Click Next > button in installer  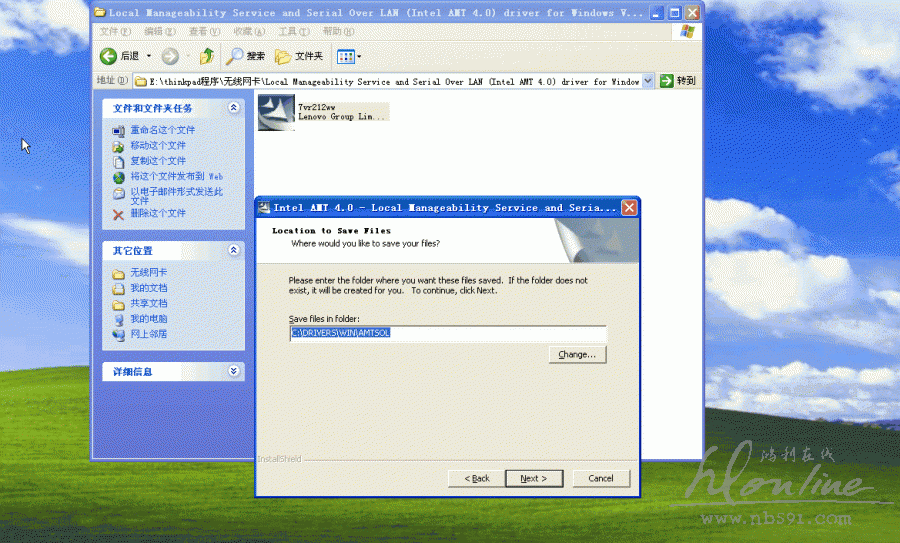[534, 478]
